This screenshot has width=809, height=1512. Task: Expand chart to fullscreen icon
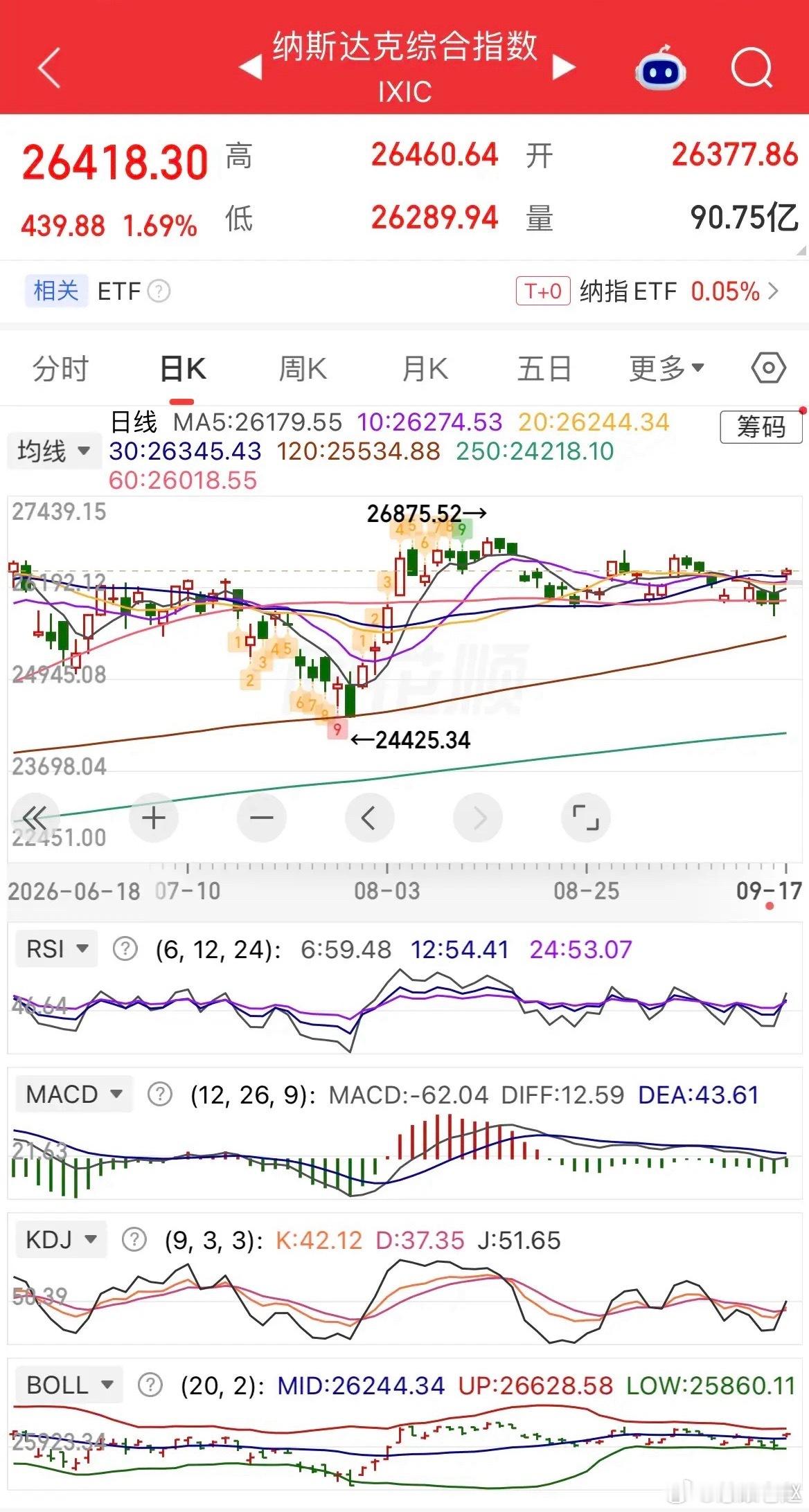pos(586,818)
